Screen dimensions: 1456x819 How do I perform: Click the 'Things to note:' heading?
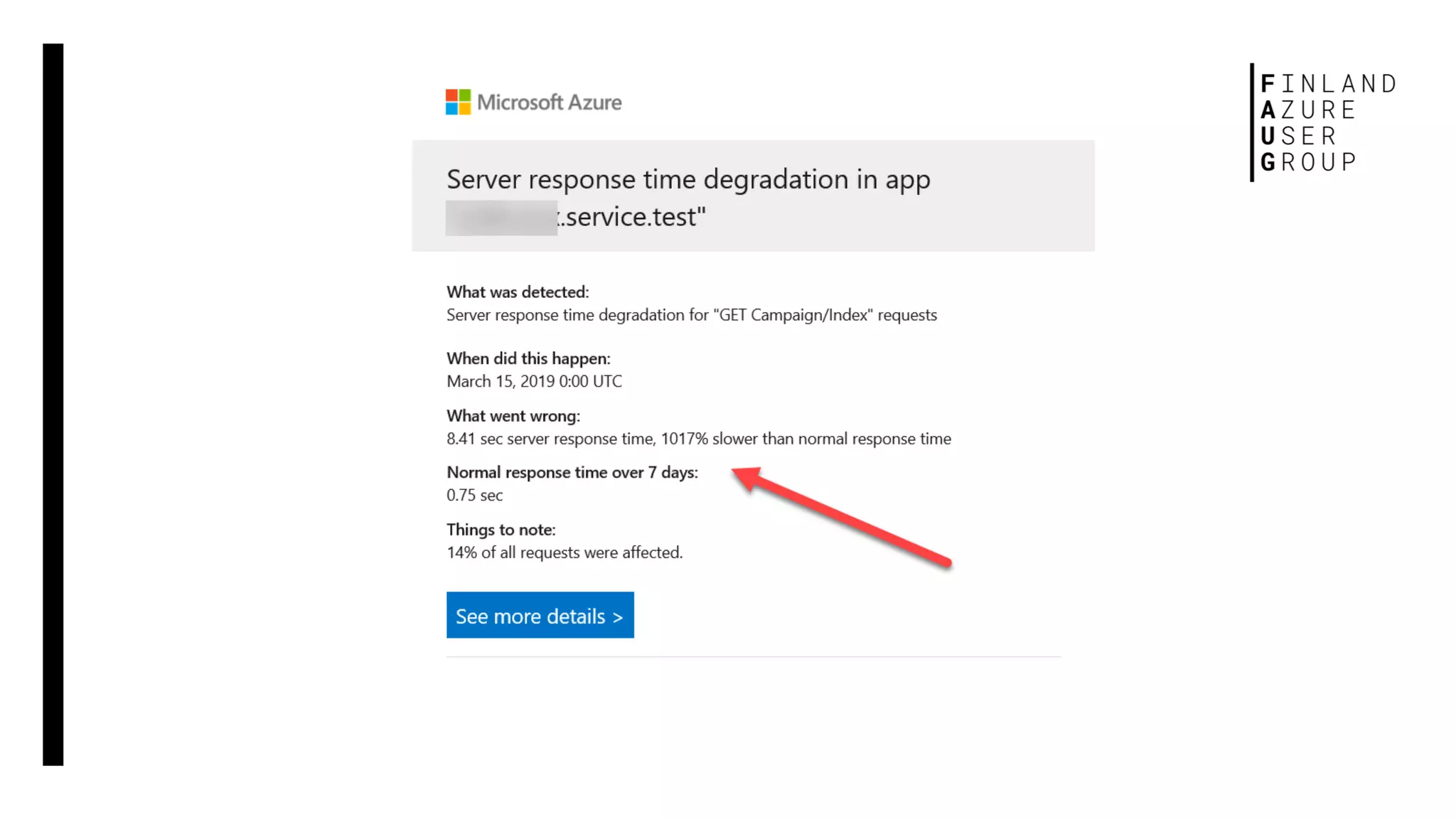click(x=500, y=530)
